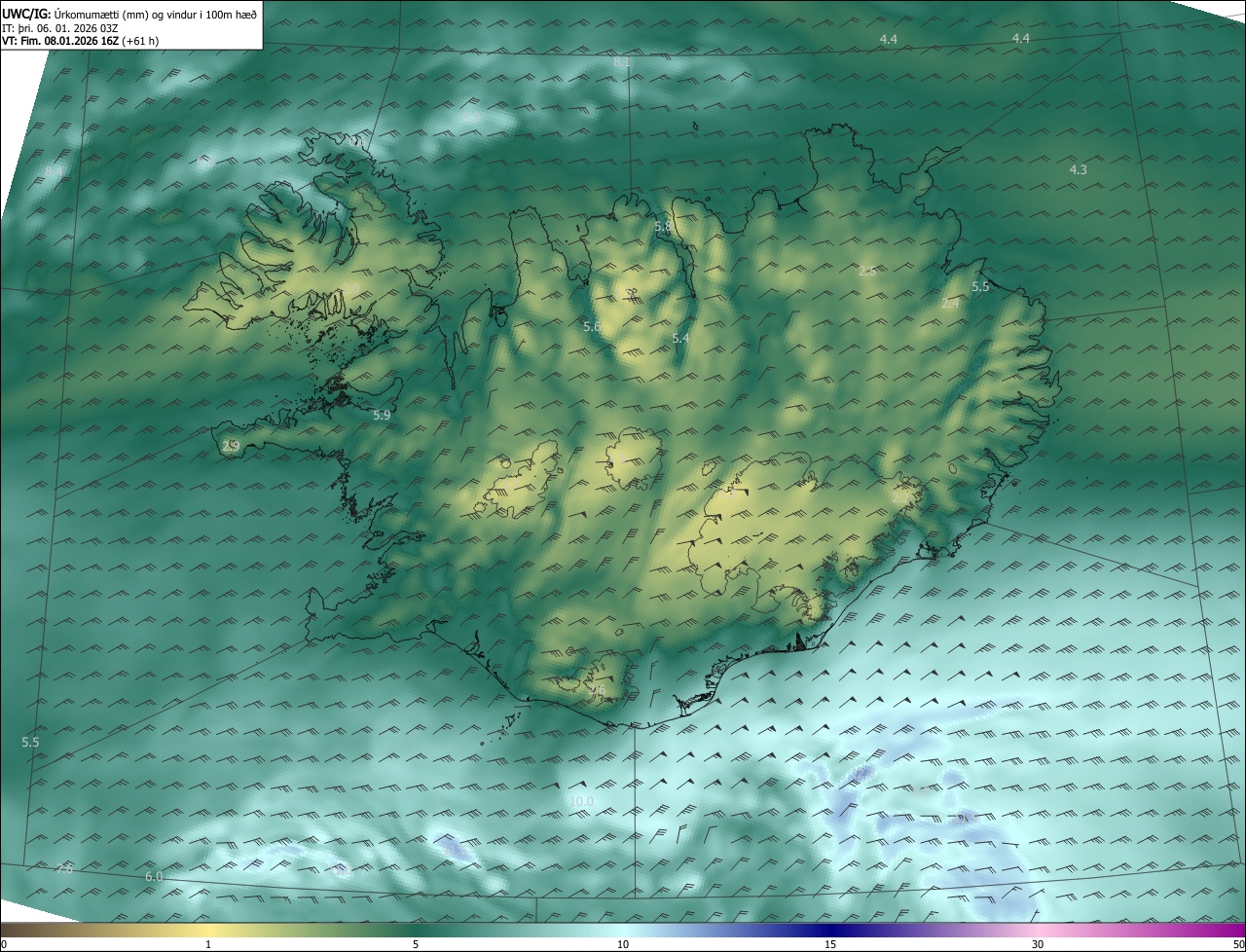Image resolution: width=1246 pixels, height=952 pixels.
Task: Click the 0 tick on the color scale
Action: [x=3, y=944]
